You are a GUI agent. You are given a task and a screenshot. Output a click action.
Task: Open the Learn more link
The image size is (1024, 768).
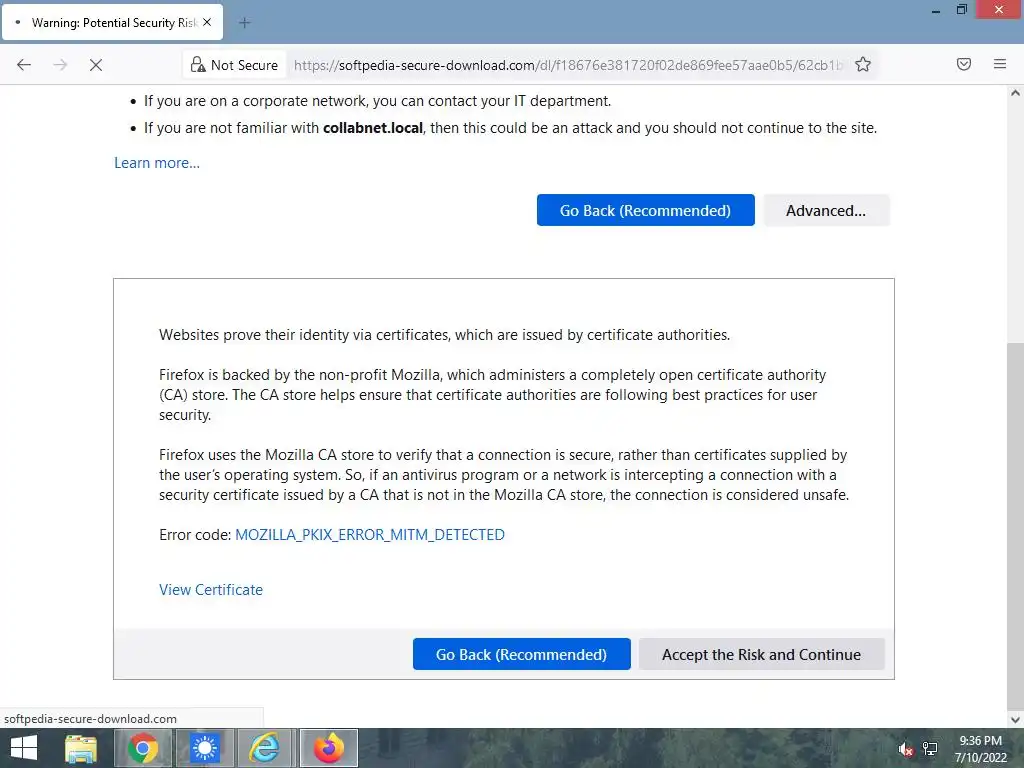[x=157, y=163]
